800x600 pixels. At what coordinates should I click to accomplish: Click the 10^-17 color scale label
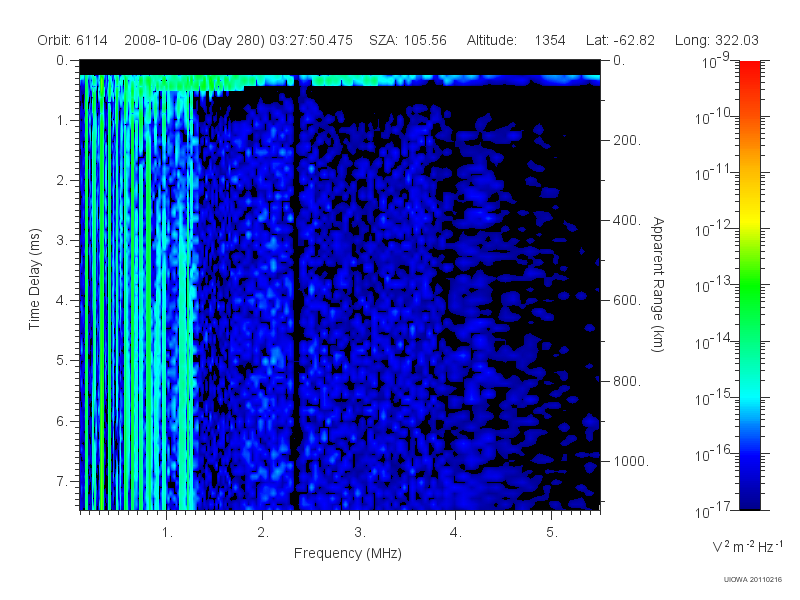pyautogui.click(x=713, y=510)
